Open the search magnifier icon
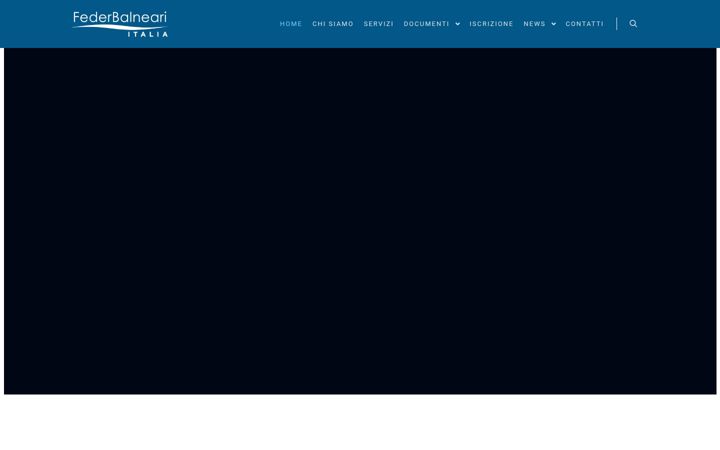Screen dimensions: 720x450 point(633,24)
